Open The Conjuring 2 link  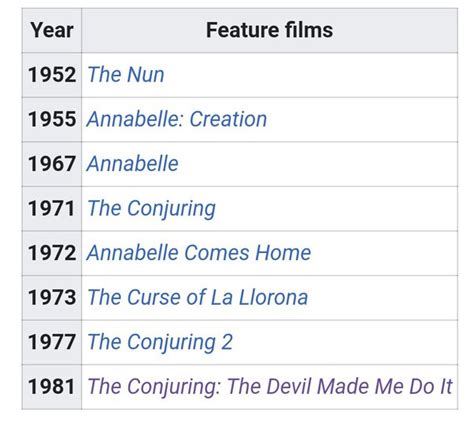pyautogui.click(x=160, y=342)
